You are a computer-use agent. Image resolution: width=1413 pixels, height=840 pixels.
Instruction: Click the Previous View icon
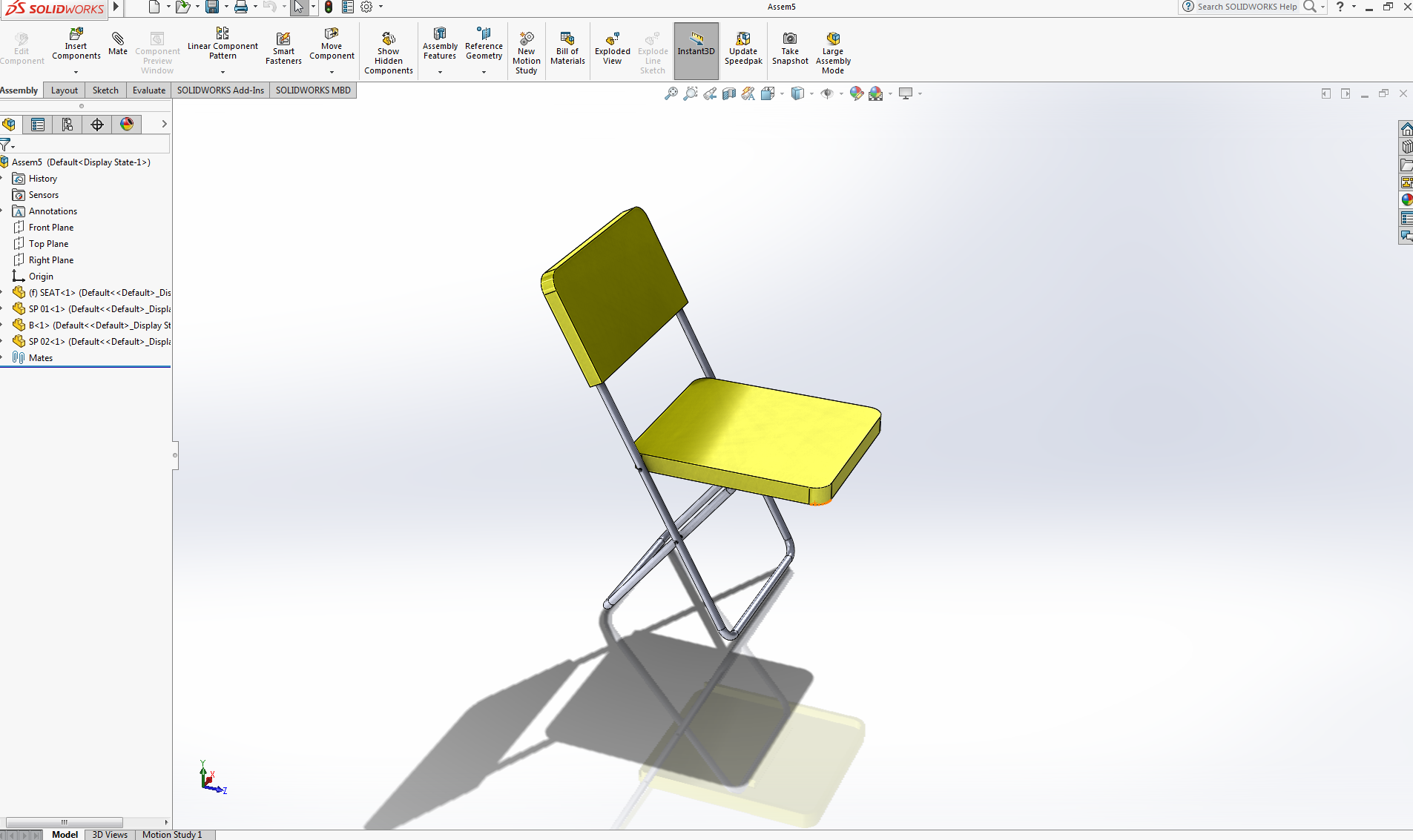[x=710, y=93]
